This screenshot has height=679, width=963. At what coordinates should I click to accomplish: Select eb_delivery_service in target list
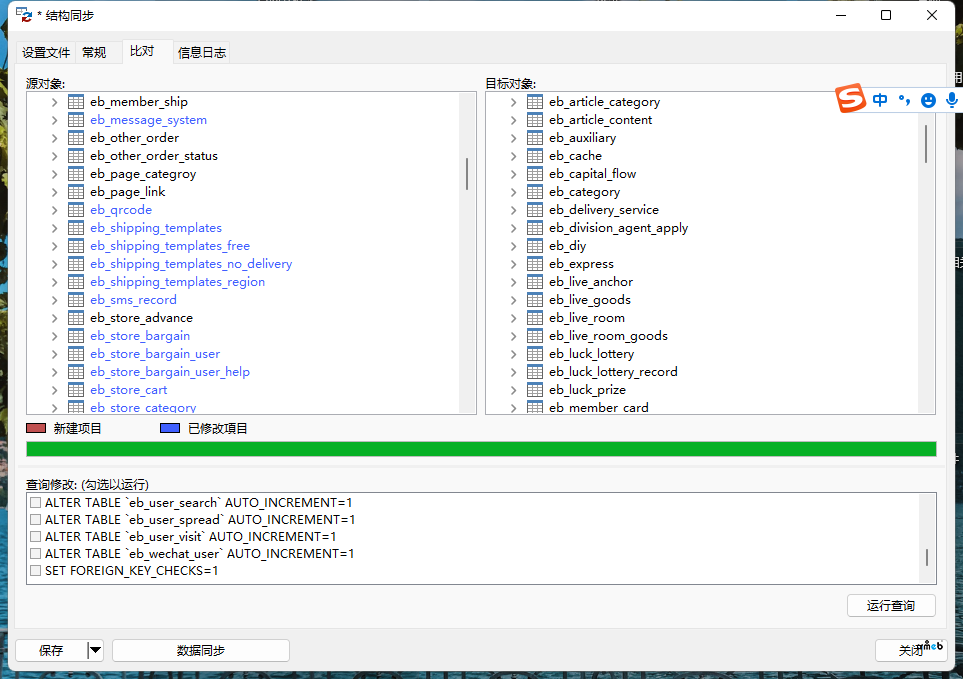coord(604,210)
